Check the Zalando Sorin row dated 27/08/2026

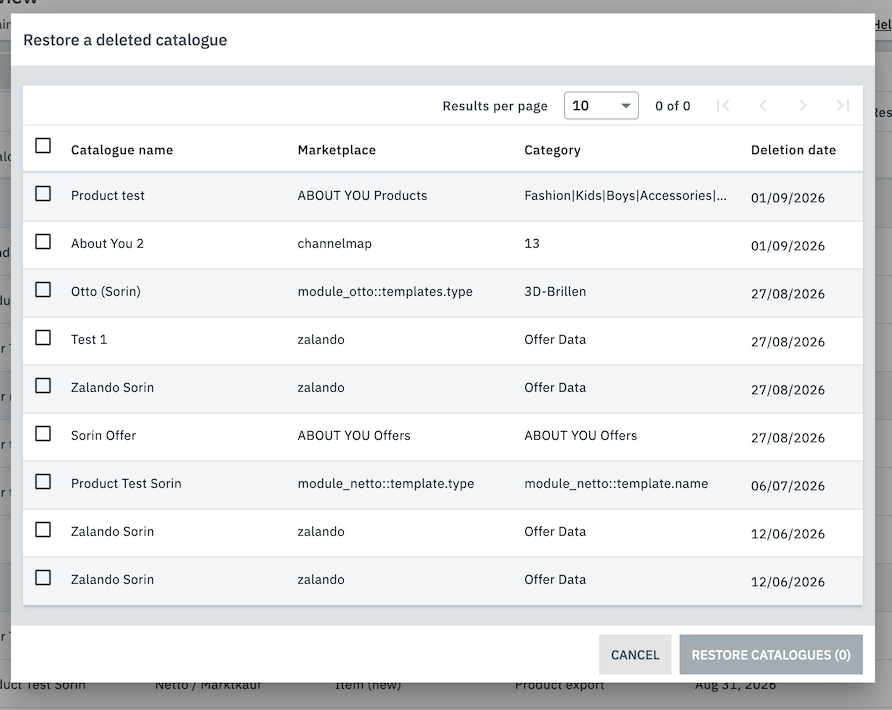pyautogui.click(x=43, y=386)
